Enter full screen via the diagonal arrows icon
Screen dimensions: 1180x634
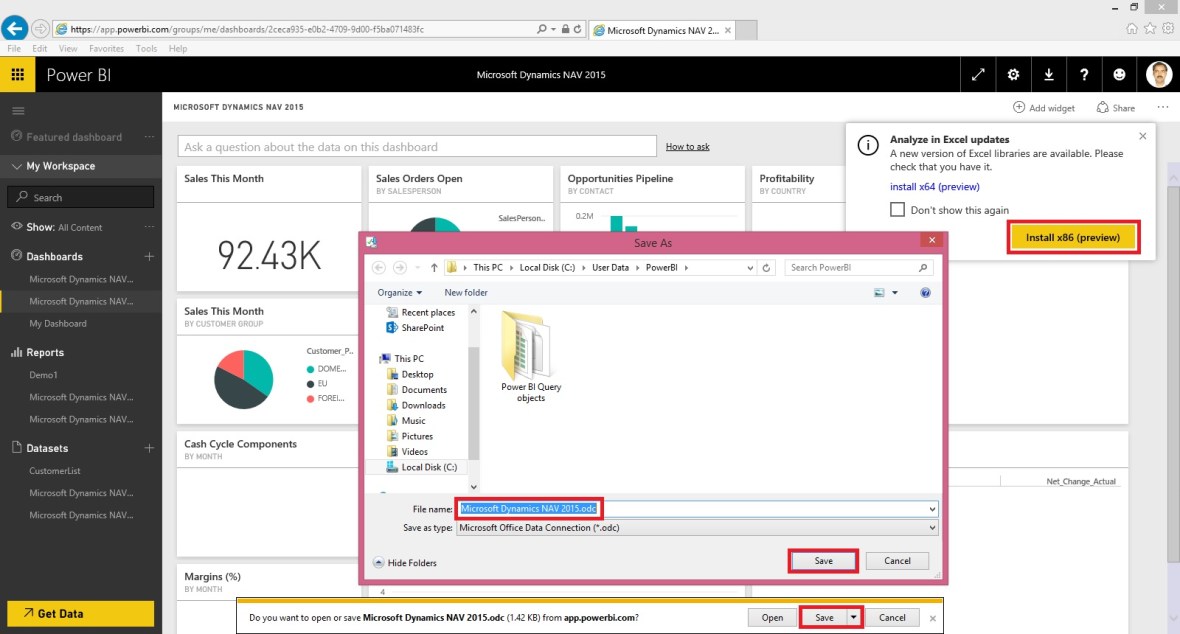click(x=978, y=73)
